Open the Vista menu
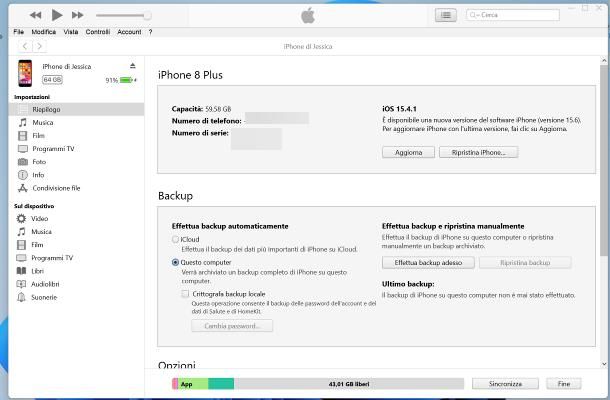The image size is (610, 400). pyautogui.click(x=71, y=32)
